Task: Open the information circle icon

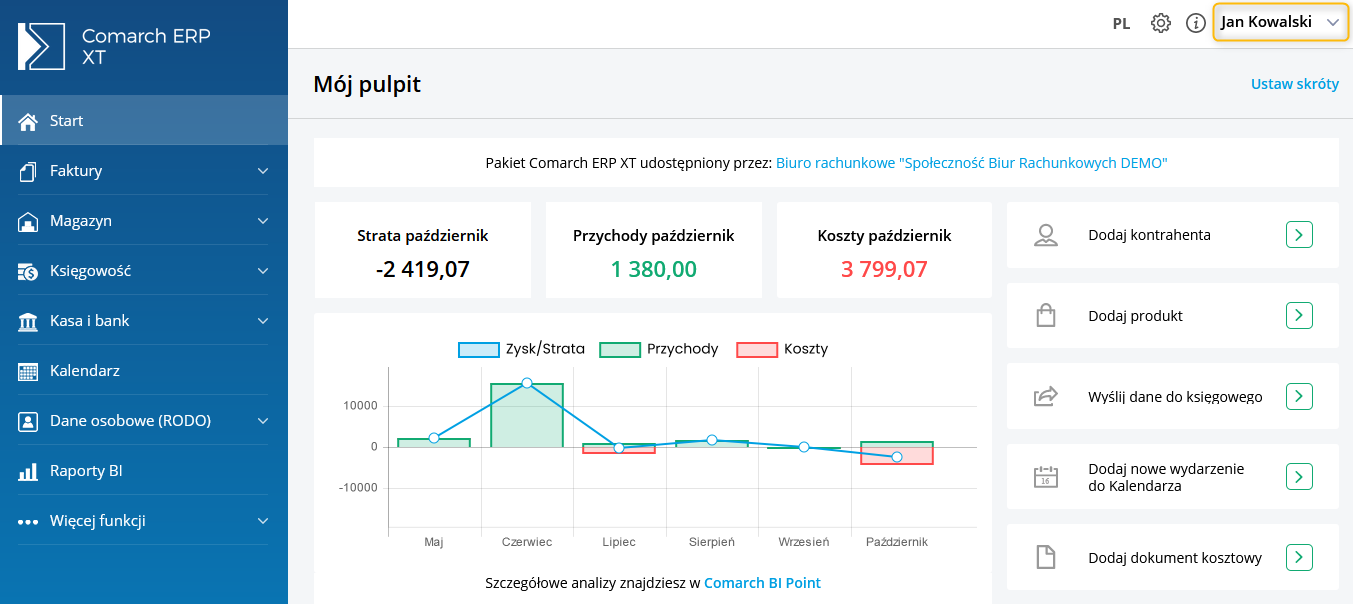Action: tap(1196, 23)
